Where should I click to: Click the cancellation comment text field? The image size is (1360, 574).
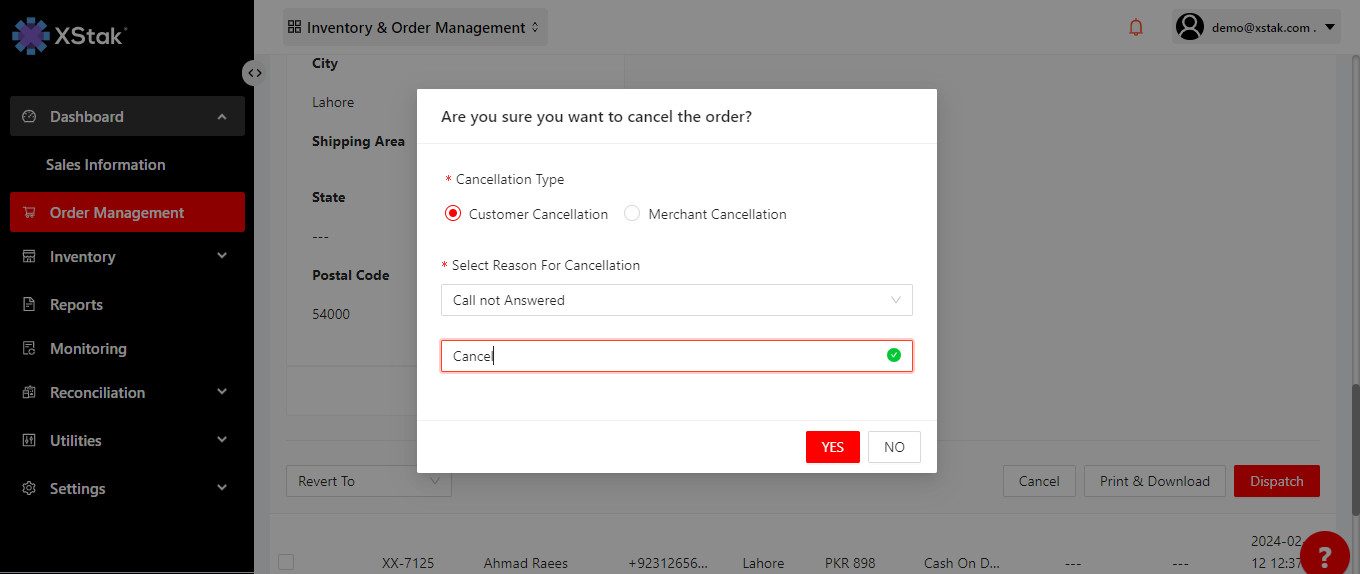point(664,356)
